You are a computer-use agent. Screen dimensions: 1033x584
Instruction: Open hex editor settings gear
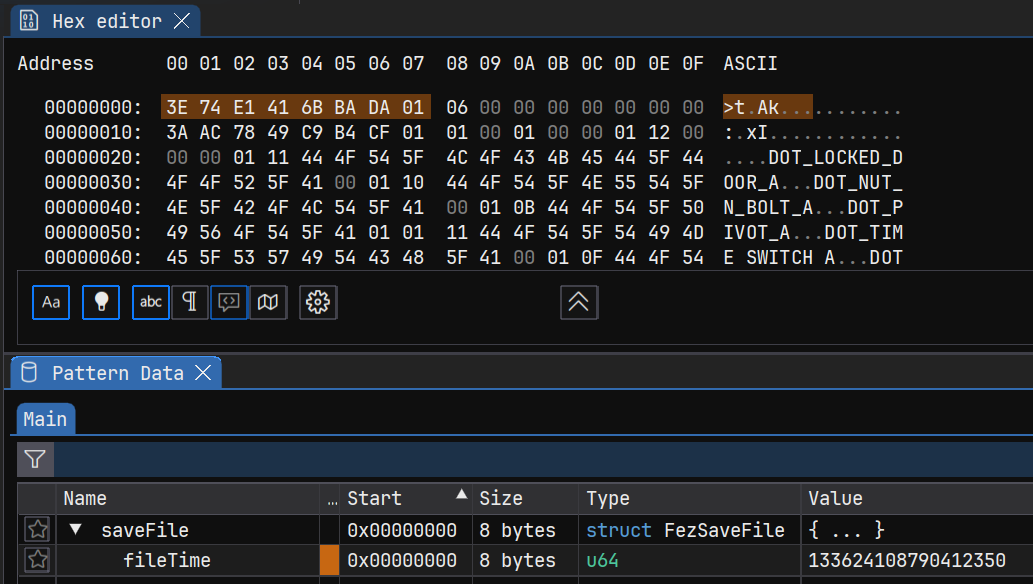tap(318, 303)
